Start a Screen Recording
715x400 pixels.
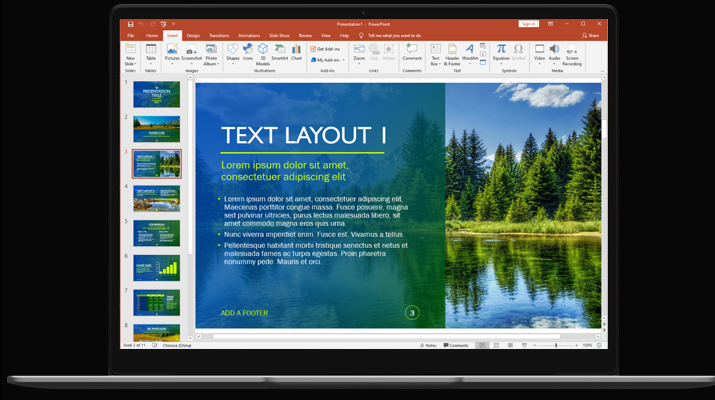(x=572, y=55)
